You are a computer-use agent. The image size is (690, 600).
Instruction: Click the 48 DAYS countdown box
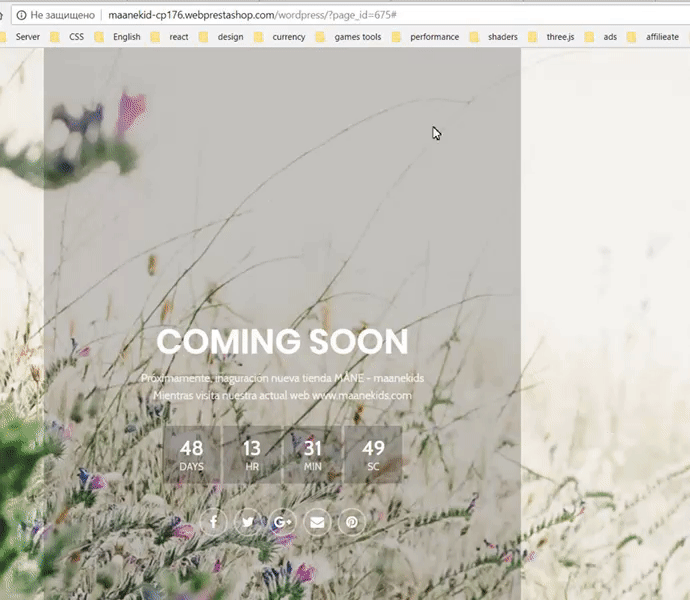pyautogui.click(x=191, y=455)
